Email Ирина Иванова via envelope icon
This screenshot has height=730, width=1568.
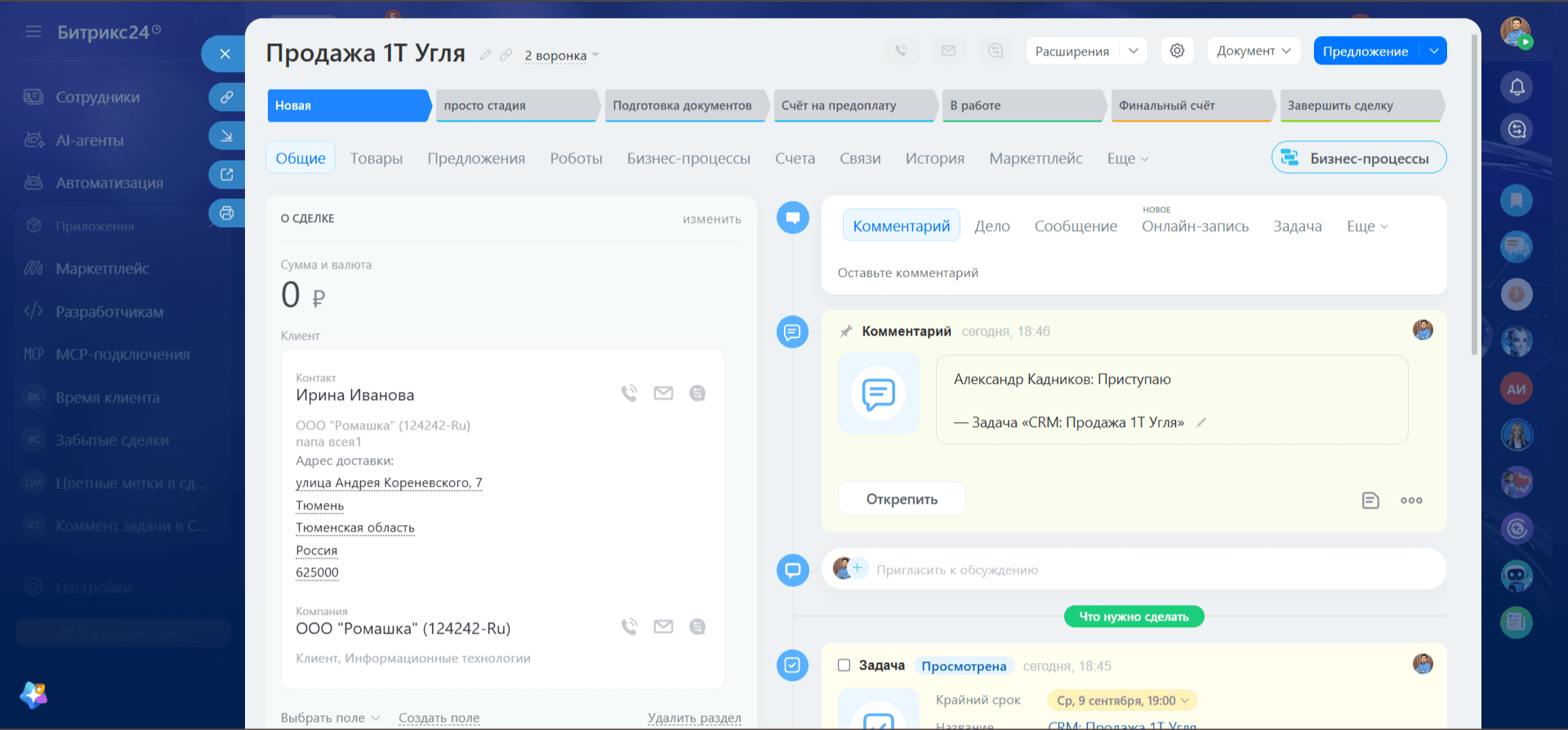(663, 393)
